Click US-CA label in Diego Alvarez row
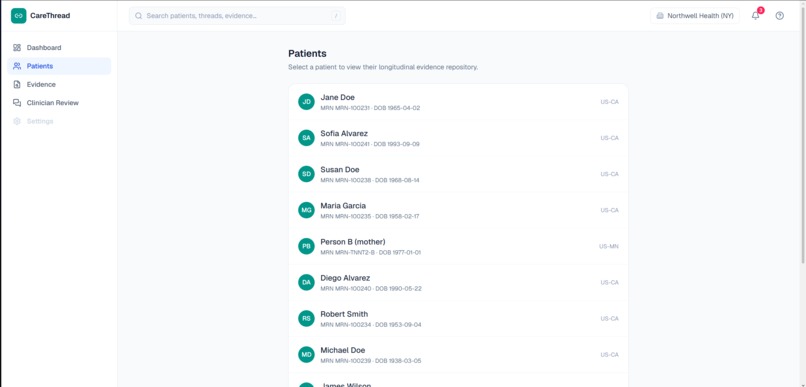Screen dimensions: 806x387 (610, 282)
